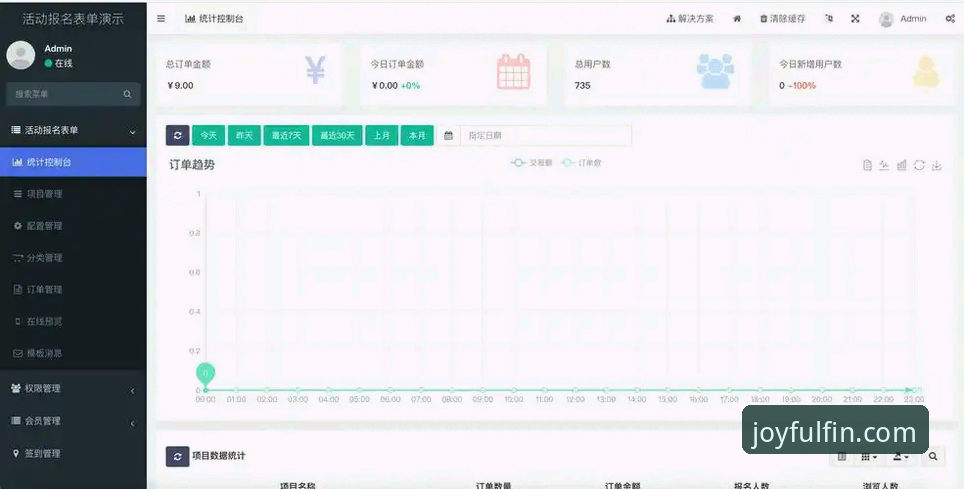The image size is (964, 489).
Task: Click the Admin avatar in the sidebar
Action: click(x=21, y=55)
